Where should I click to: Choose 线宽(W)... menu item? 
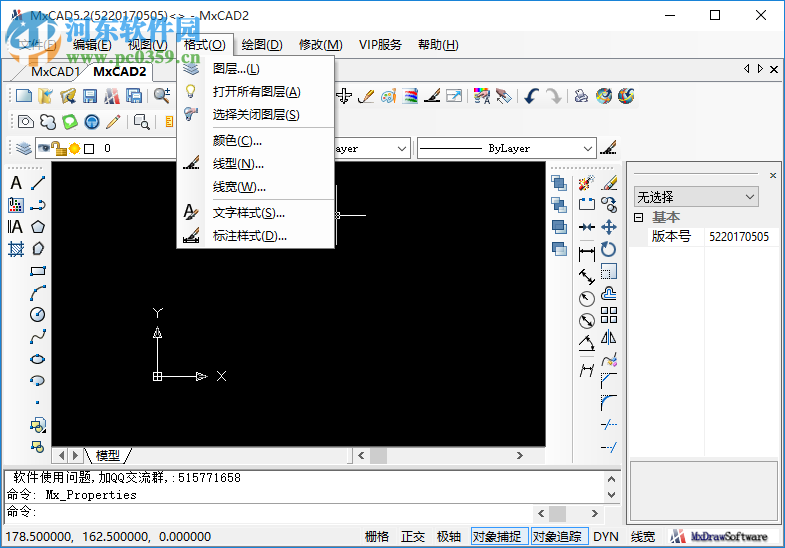(x=255, y=187)
